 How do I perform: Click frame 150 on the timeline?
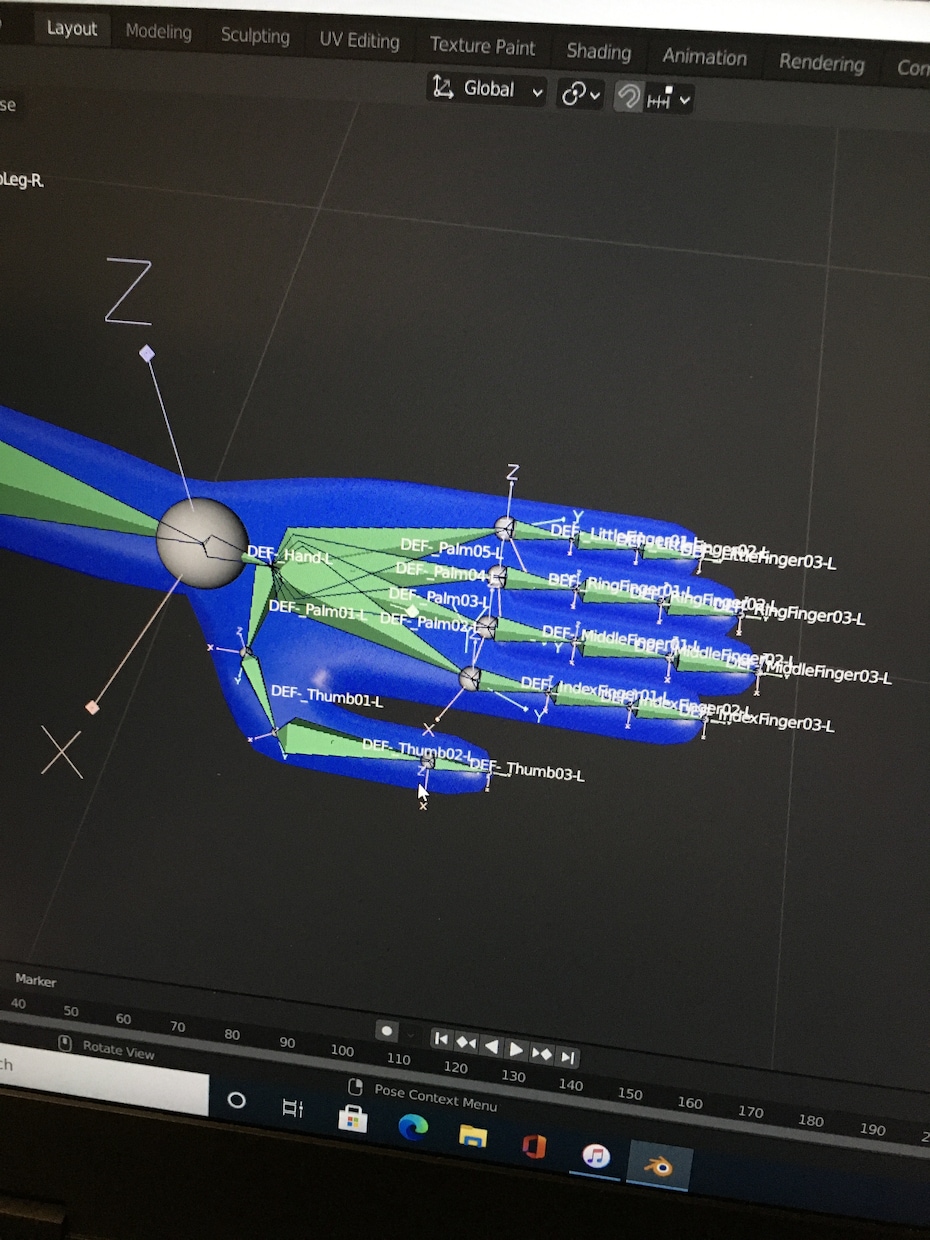point(630,1093)
